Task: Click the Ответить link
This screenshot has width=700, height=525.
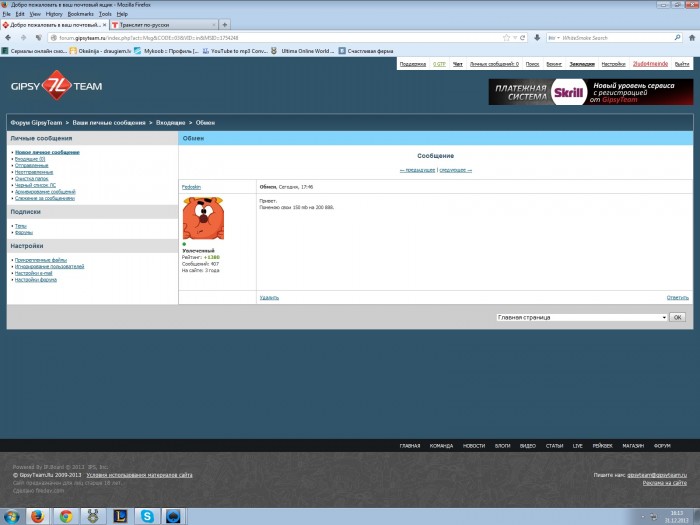Action: click(678, 298)
